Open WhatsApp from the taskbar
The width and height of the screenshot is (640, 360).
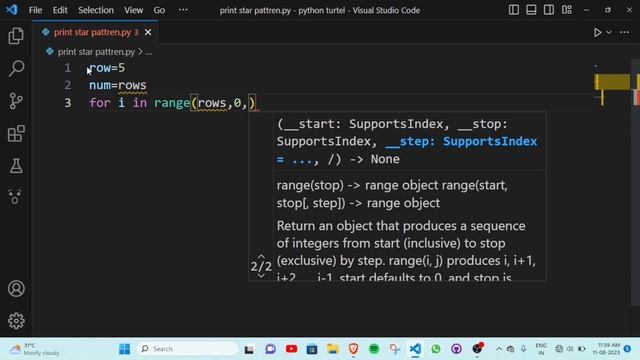[436, 349]
